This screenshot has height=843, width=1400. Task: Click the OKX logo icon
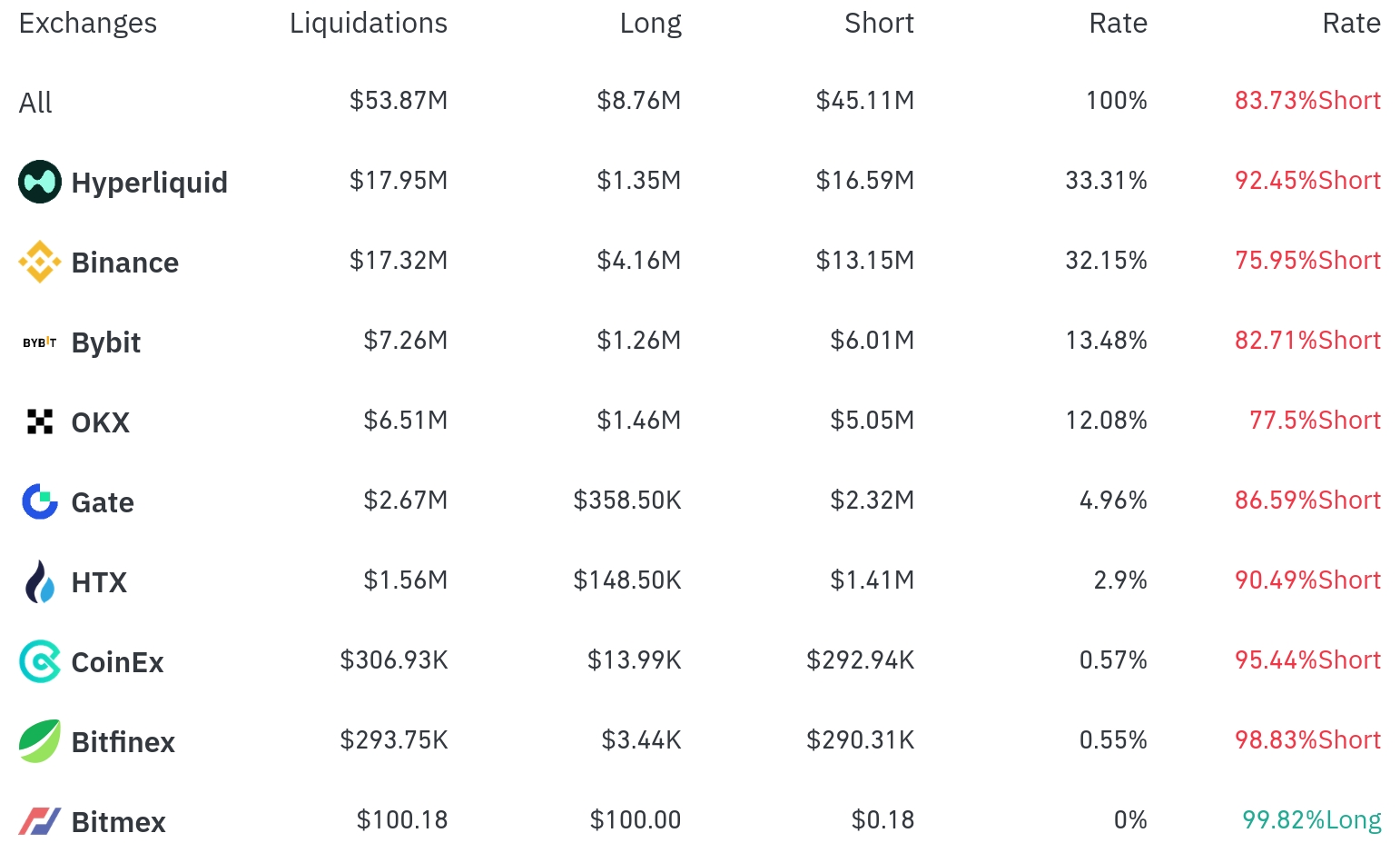(x=40, y=421)
